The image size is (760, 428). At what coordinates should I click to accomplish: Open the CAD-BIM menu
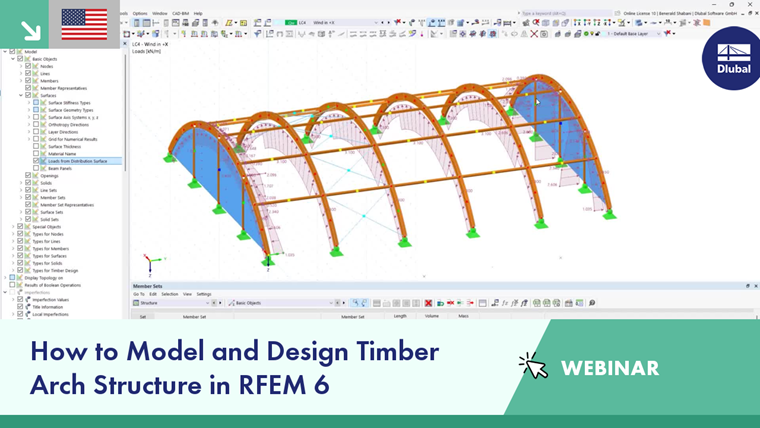coord(181,13)
